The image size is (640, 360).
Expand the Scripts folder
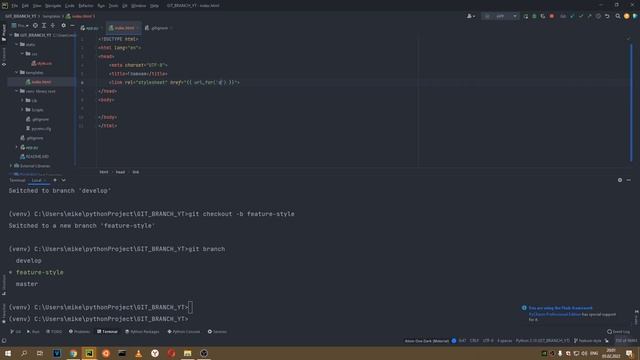22,110
